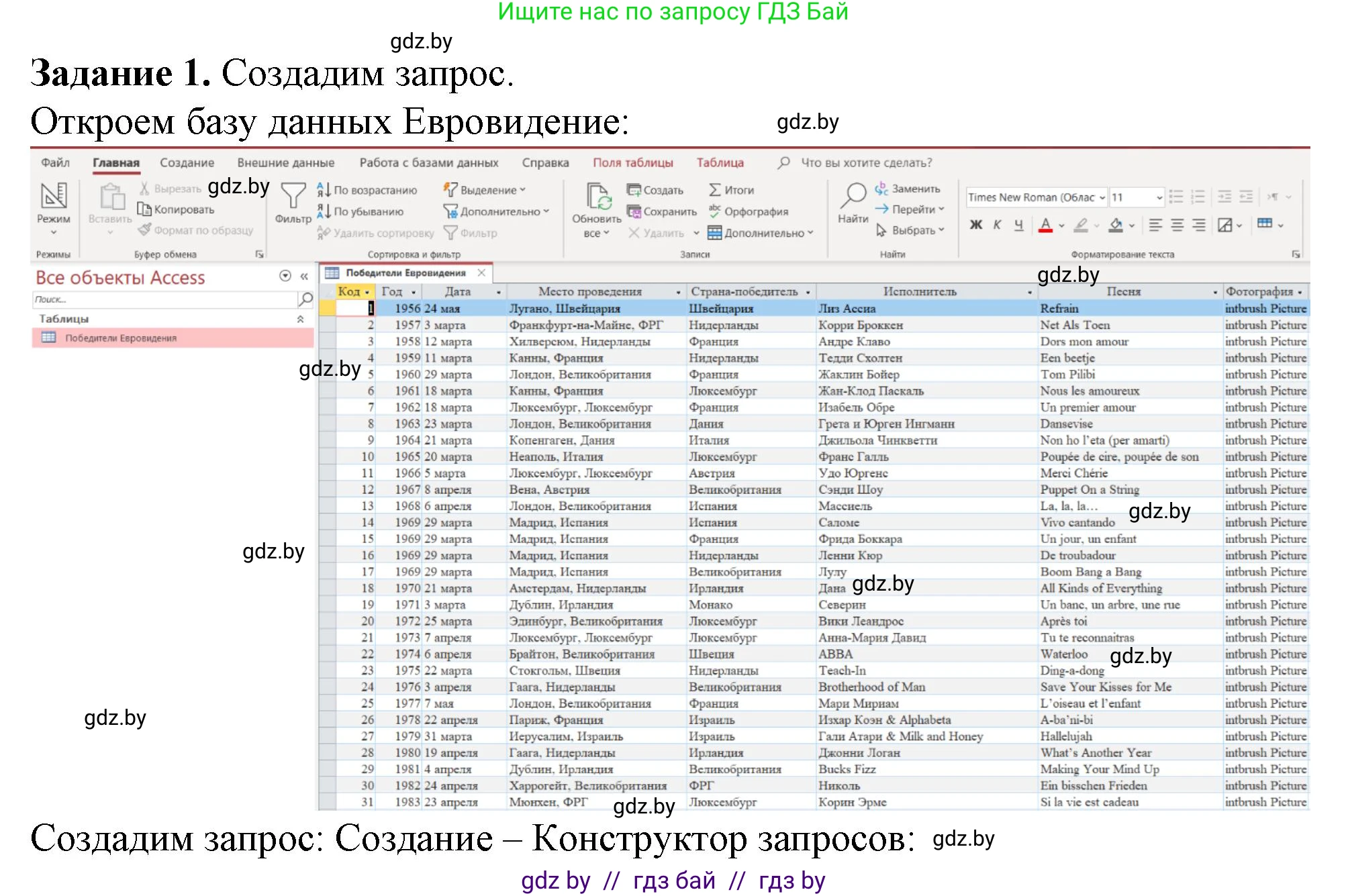Apply sorting По возрастанию
The width and height of the screenshot is (1348, 896).
pos(368,190)
